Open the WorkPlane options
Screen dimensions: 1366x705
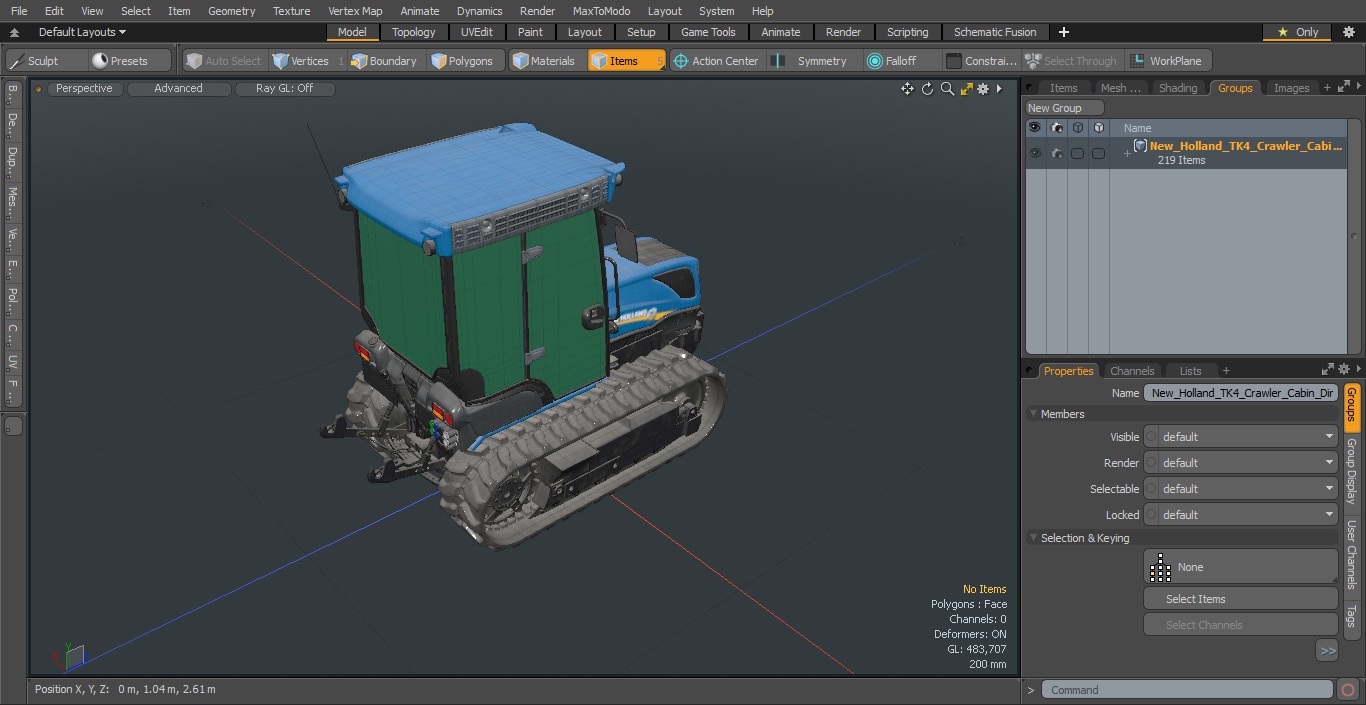pos(1167,61)
